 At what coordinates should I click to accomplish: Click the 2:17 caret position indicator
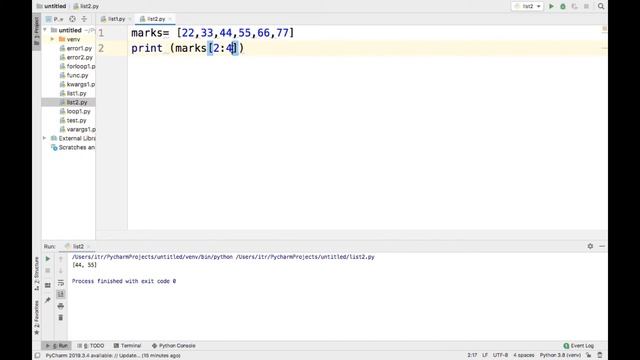(x=472, y=355)
